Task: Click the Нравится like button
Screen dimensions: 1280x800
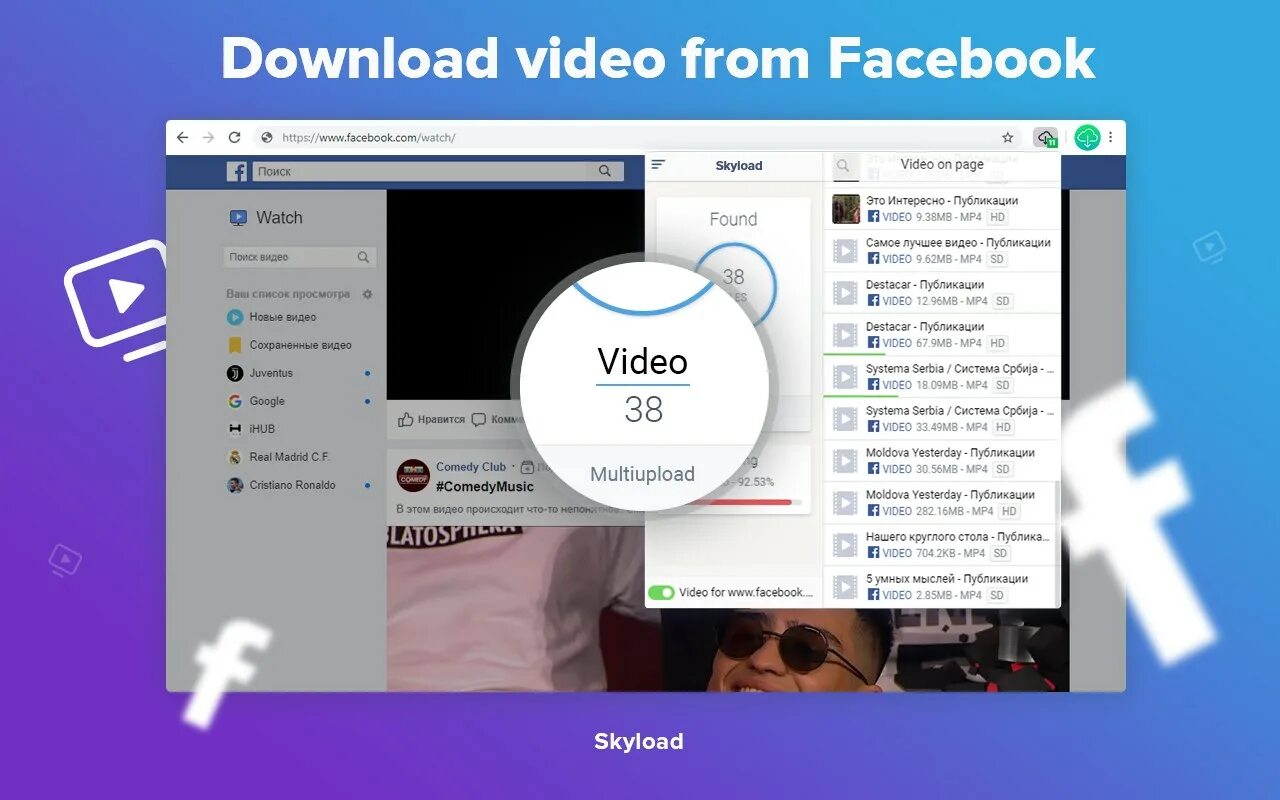Action: (x=431, y=420)
